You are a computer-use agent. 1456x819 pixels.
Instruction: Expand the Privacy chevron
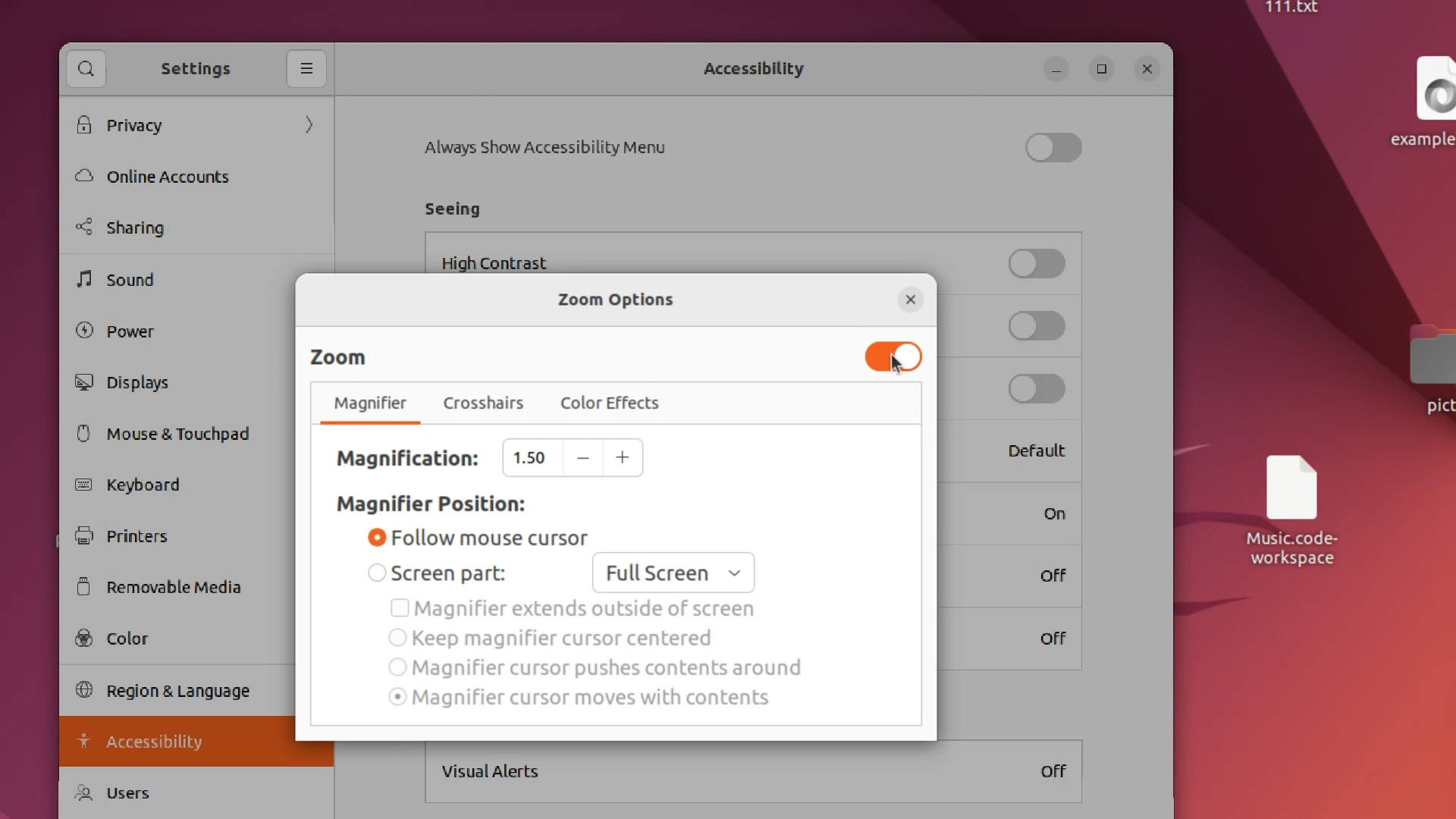309,125
